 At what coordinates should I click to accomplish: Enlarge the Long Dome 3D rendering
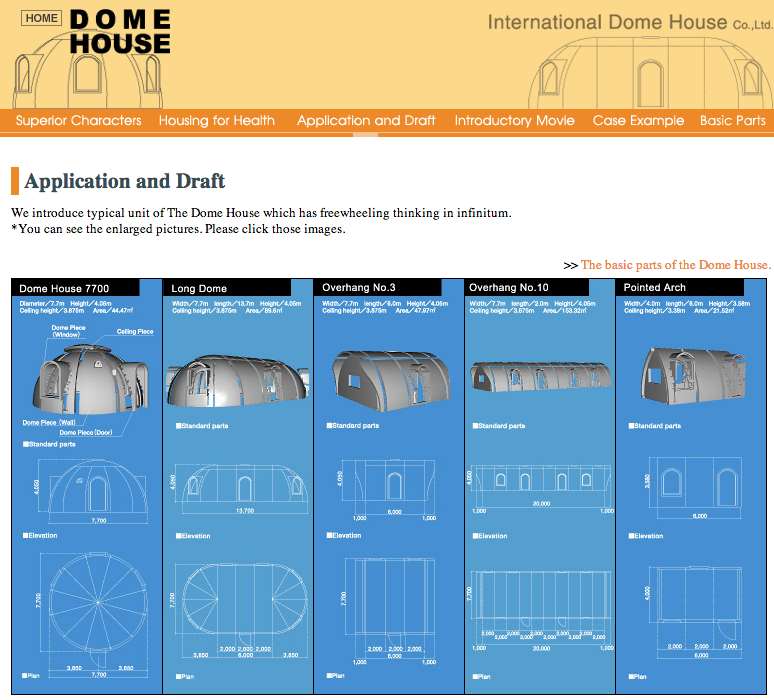tap(238, 381)
